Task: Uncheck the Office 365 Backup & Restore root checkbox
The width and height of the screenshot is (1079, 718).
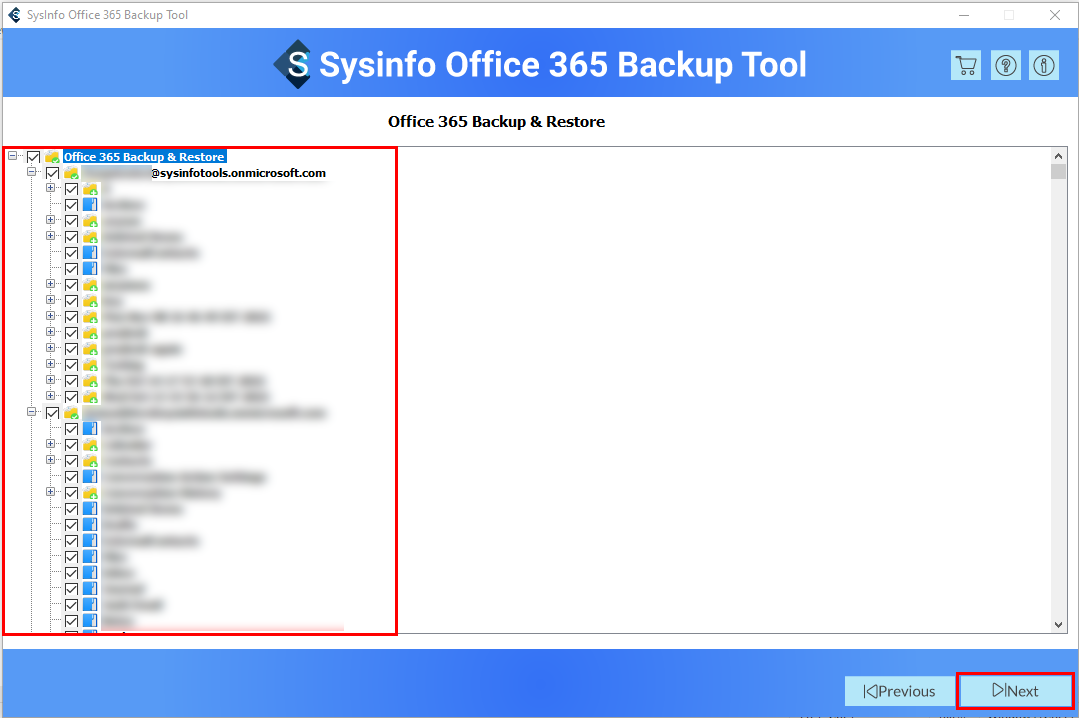Action: coord(34,157)
